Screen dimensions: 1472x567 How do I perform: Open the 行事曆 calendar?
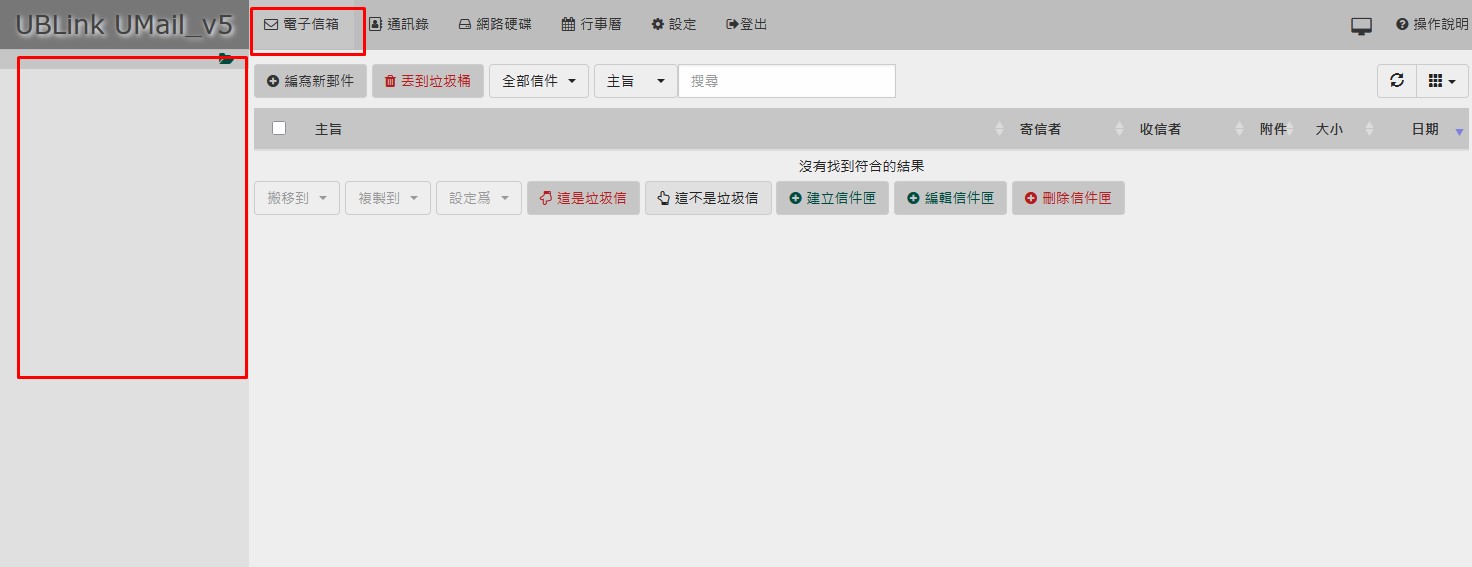tap(591, 24)
